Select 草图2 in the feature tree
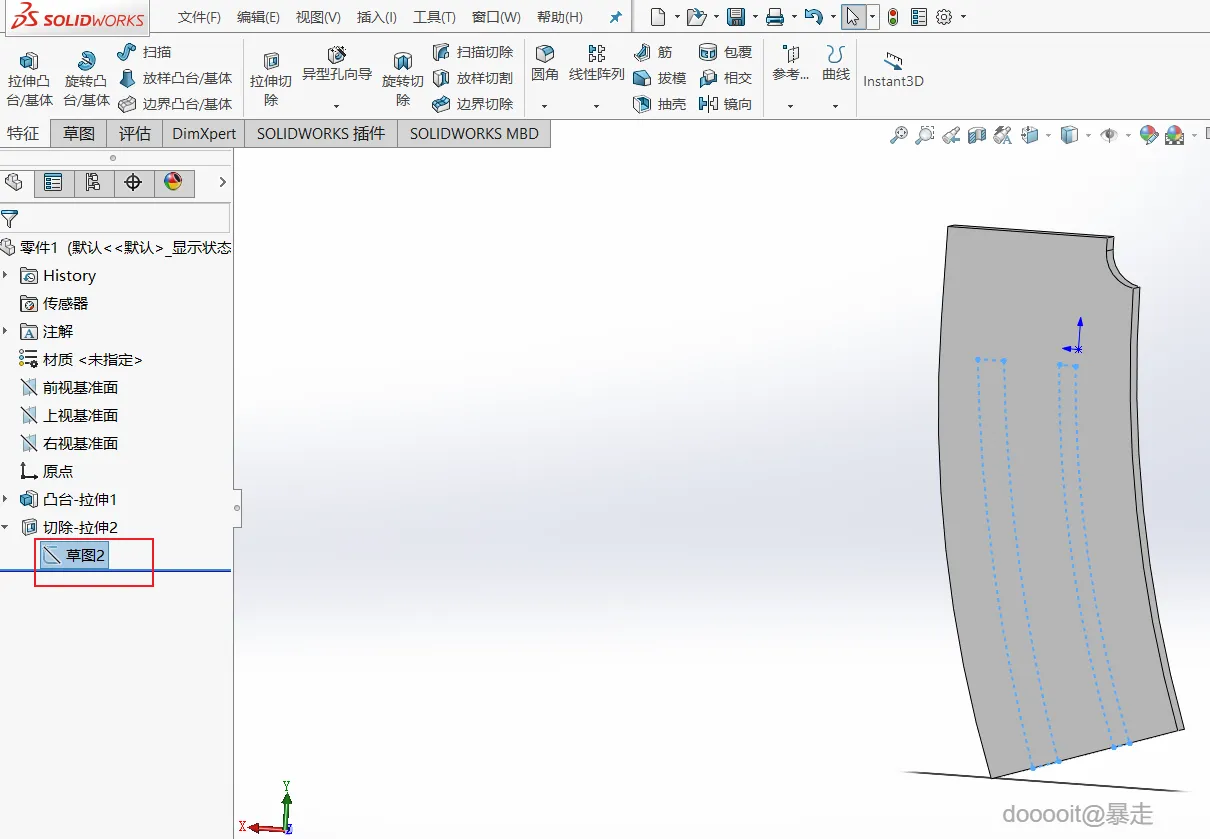This screenshot has width=1210, height=839. click(85, 555)
